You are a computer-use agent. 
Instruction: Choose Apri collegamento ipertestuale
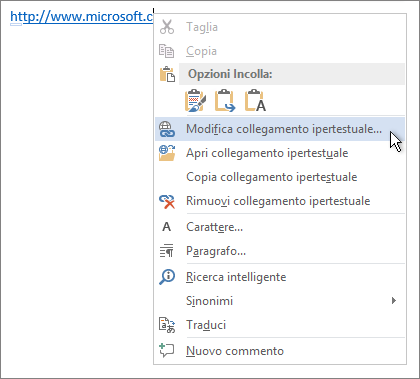click(x=267, y=153)
